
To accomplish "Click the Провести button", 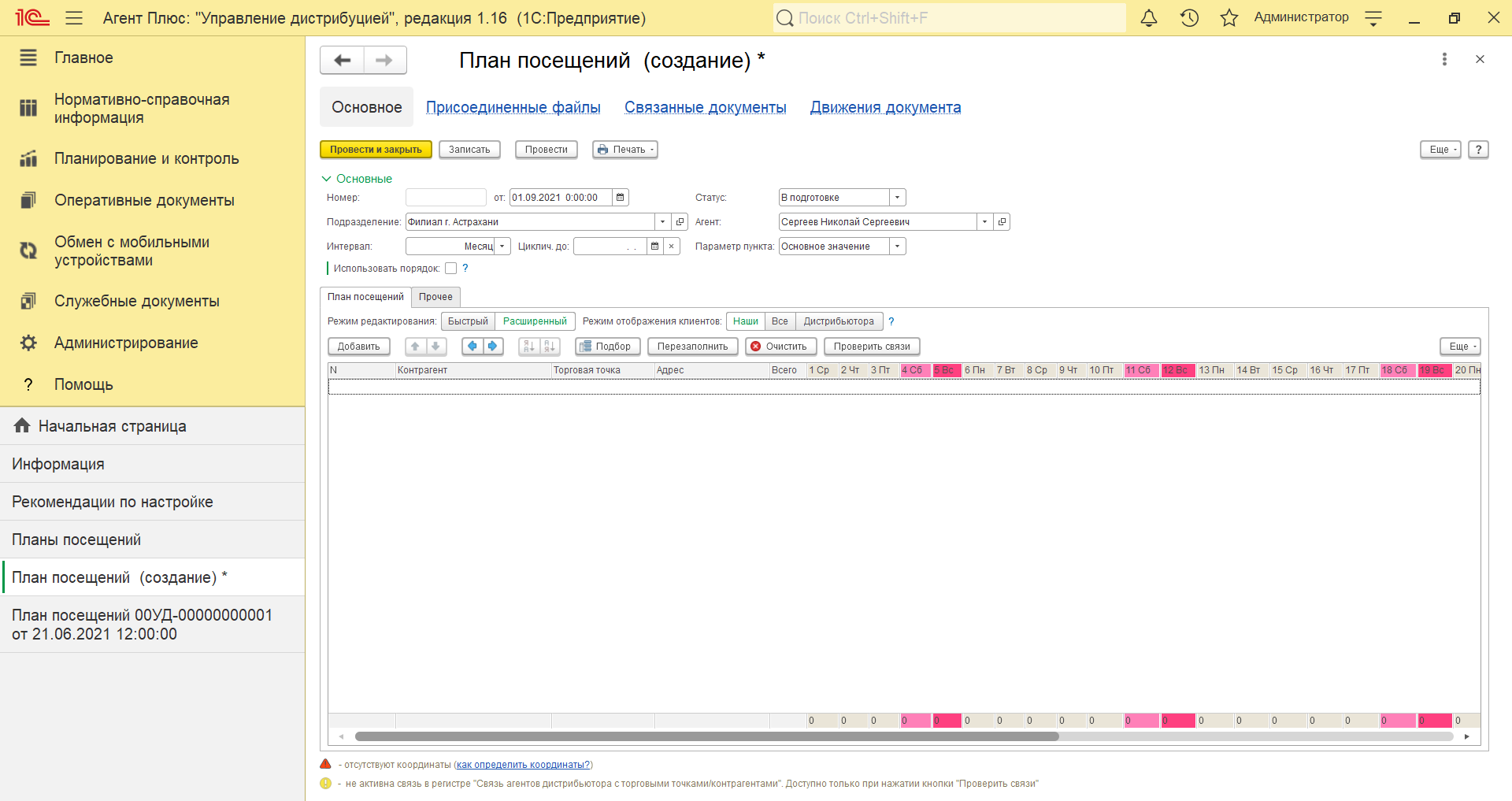I will 547,150.
